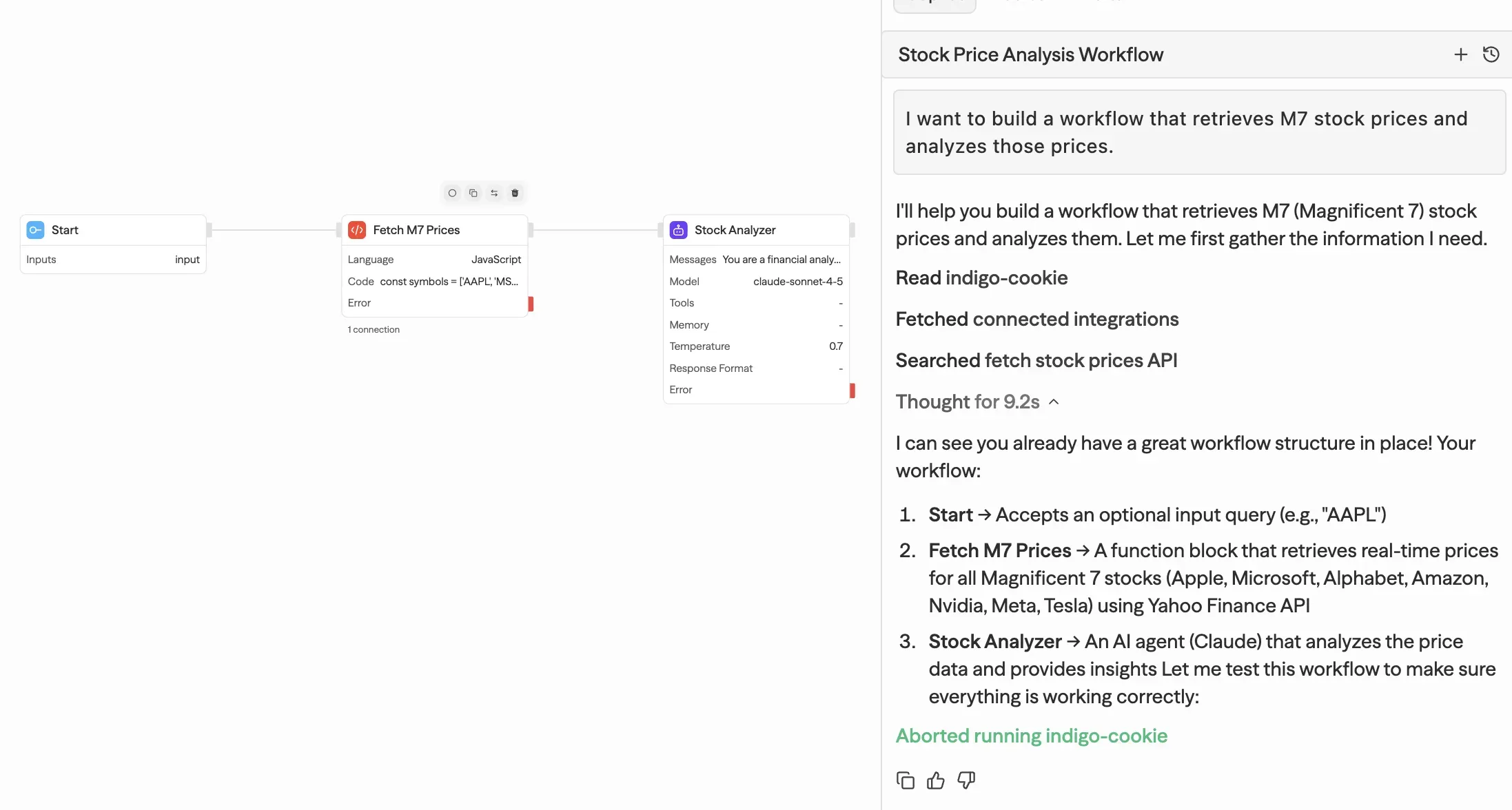Screen dimensions: 1512x810
Task: Duplicate the Fetch M7 Prices block
Action: click(473, 193)
